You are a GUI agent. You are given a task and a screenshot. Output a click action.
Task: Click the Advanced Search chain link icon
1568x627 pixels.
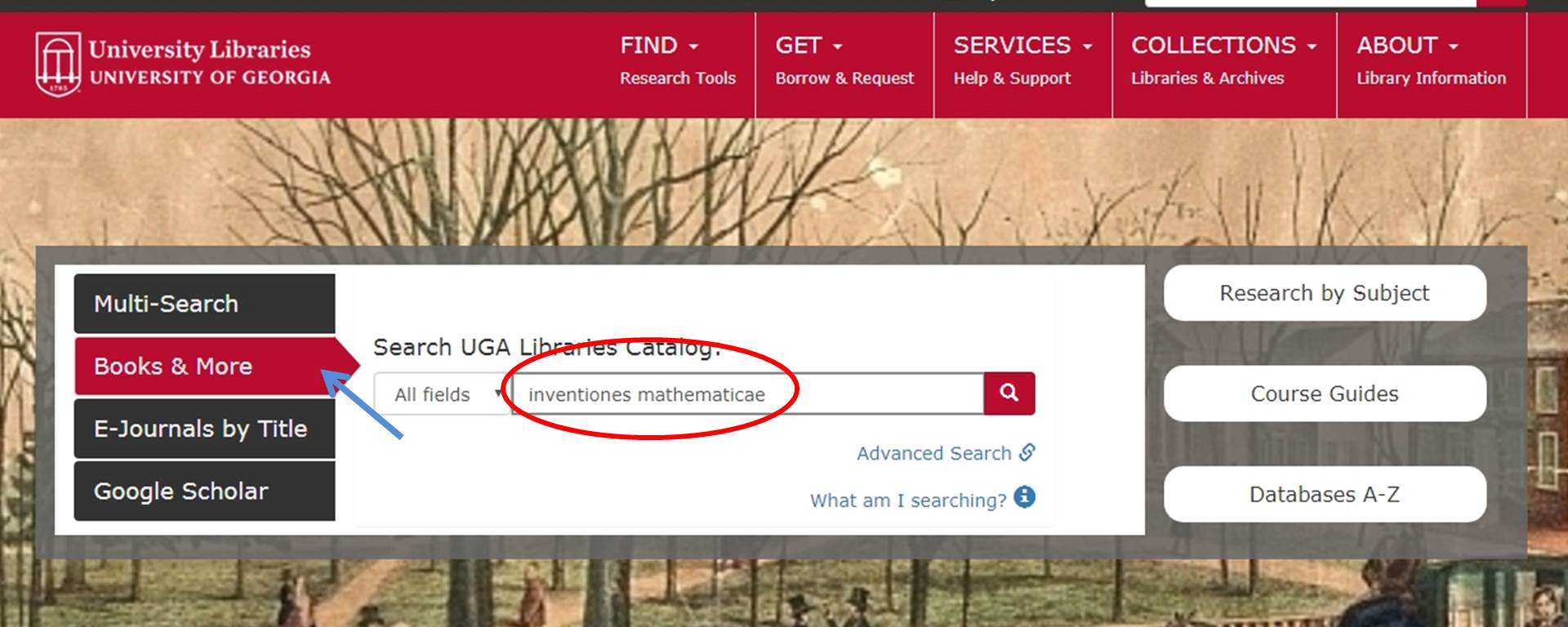(1027, 452)
